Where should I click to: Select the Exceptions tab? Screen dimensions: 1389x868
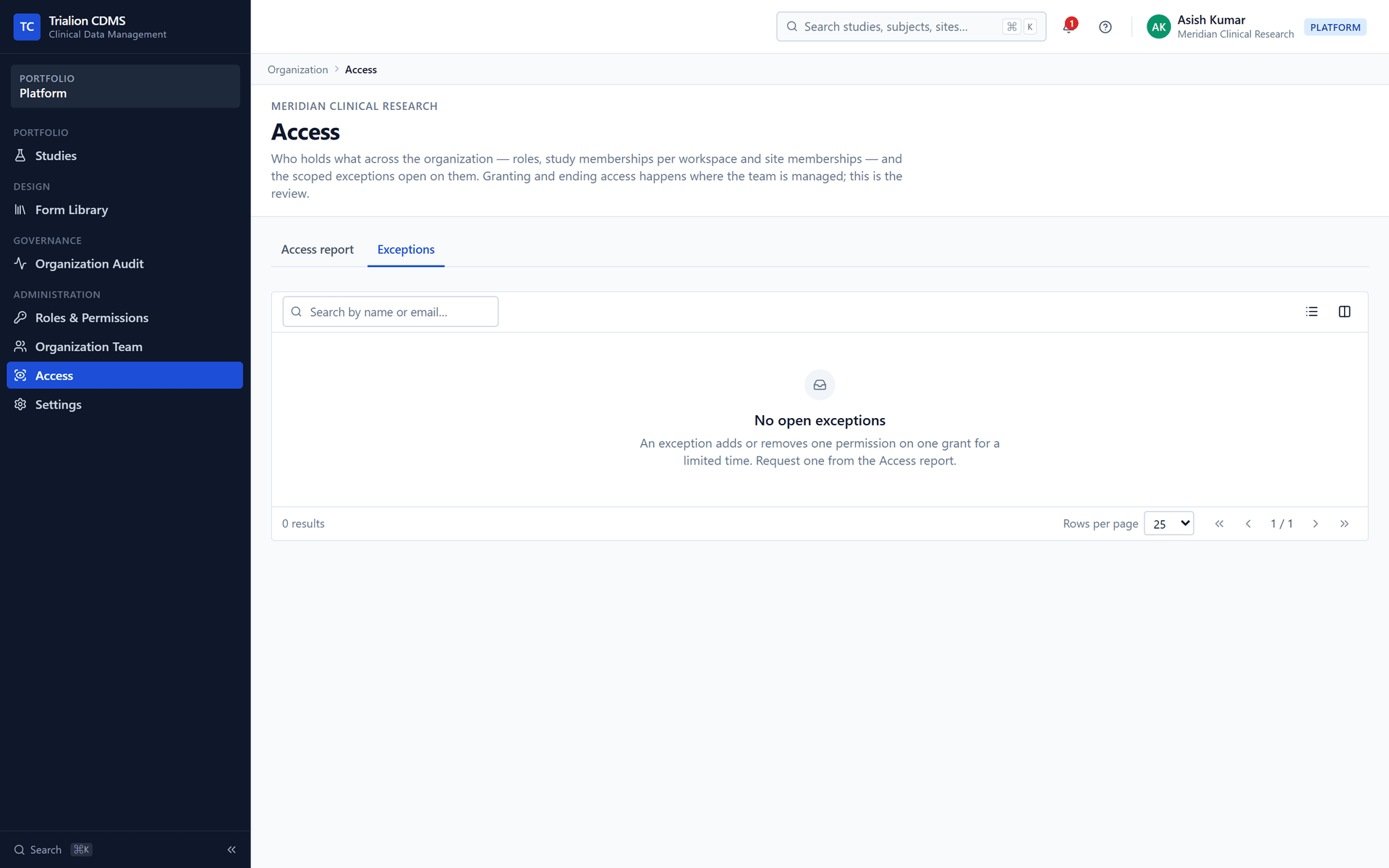click(x=406, y=250)
